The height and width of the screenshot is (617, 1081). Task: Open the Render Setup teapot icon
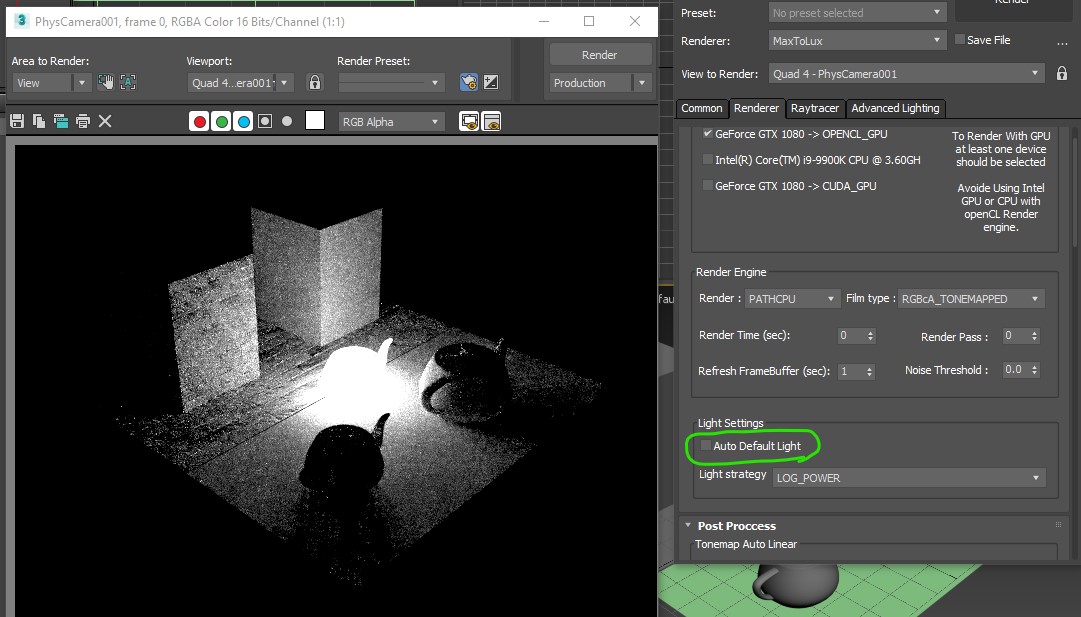coord(468,83)
